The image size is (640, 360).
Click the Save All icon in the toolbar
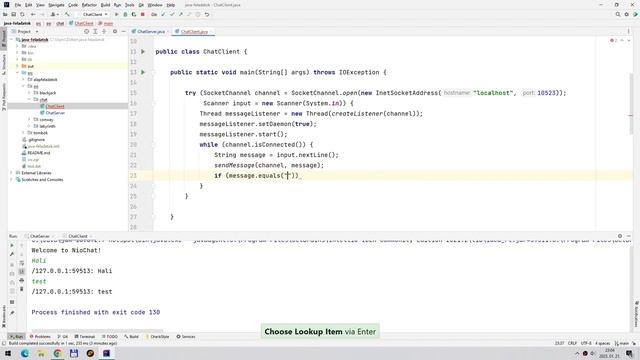13,14
